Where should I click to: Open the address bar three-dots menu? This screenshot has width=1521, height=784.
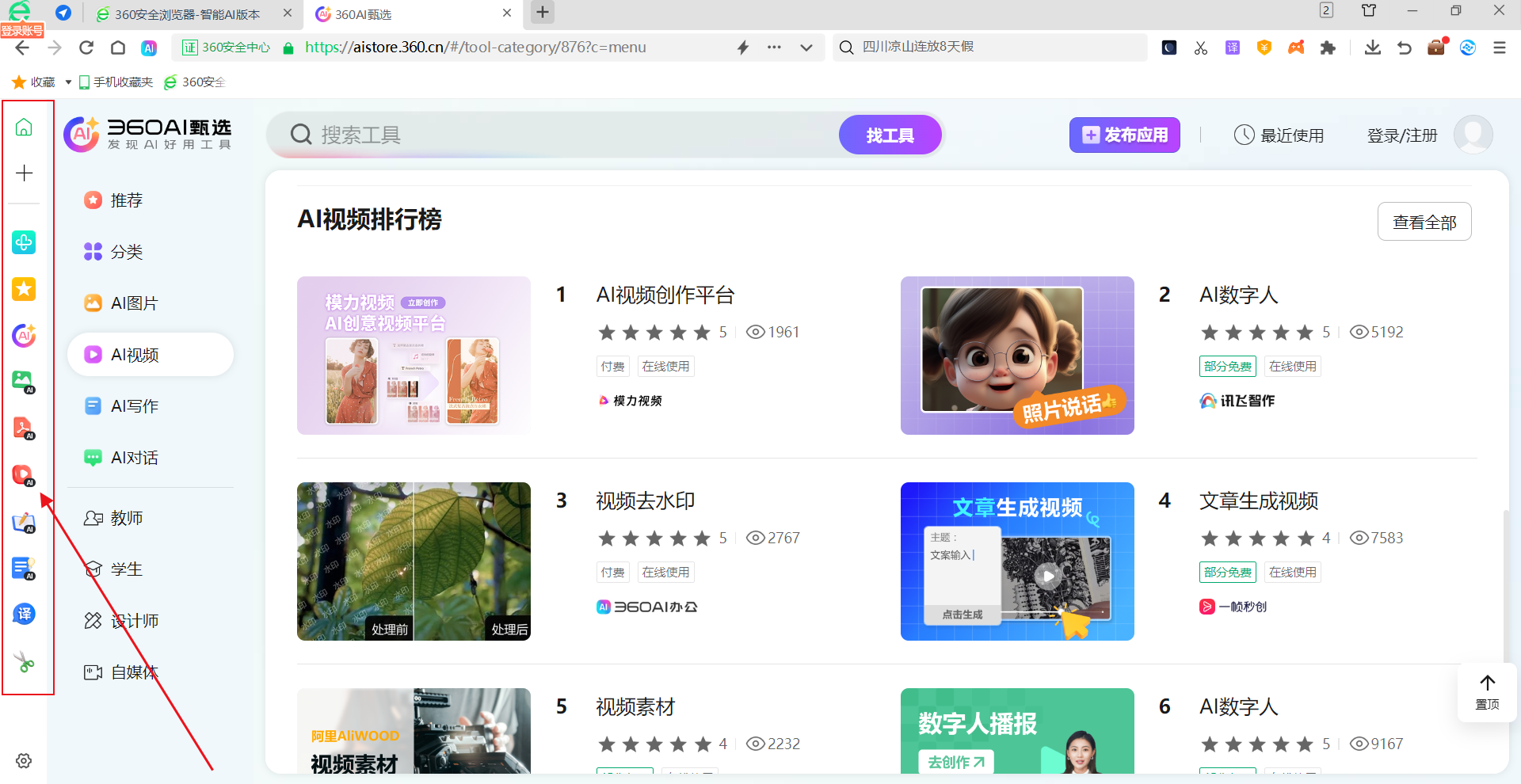[x=774, y=48]
